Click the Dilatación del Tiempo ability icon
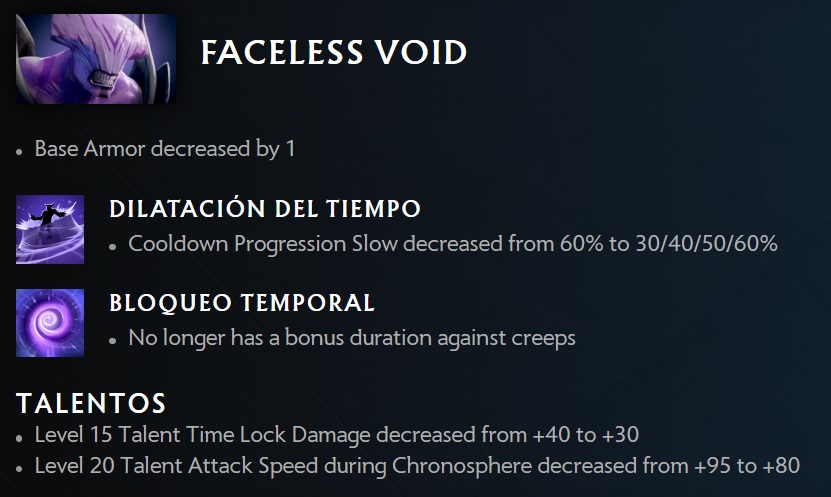The image size is (831, 497). pyautogui.click(x=50, y=229)
